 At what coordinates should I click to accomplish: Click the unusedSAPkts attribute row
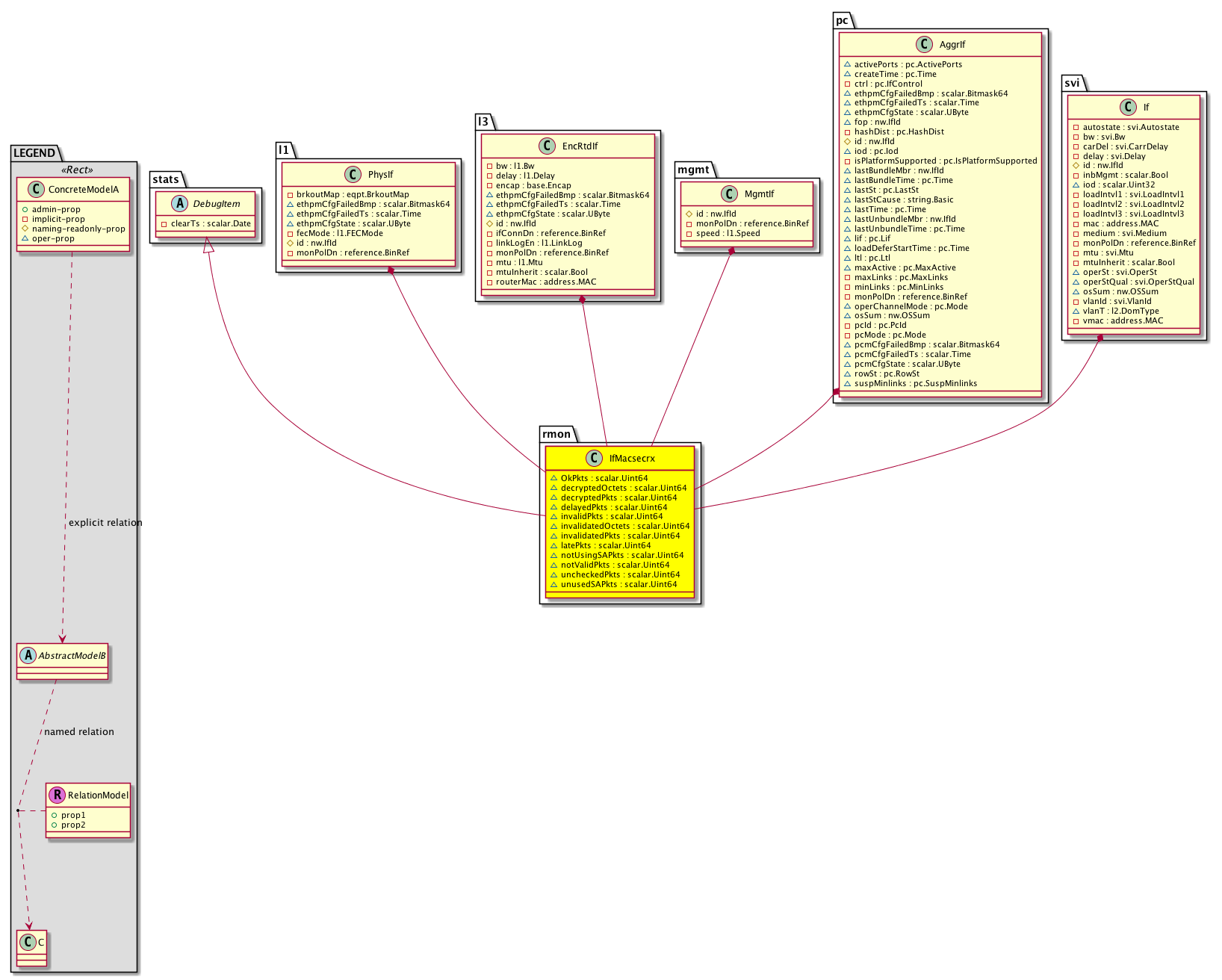point(618,584)
